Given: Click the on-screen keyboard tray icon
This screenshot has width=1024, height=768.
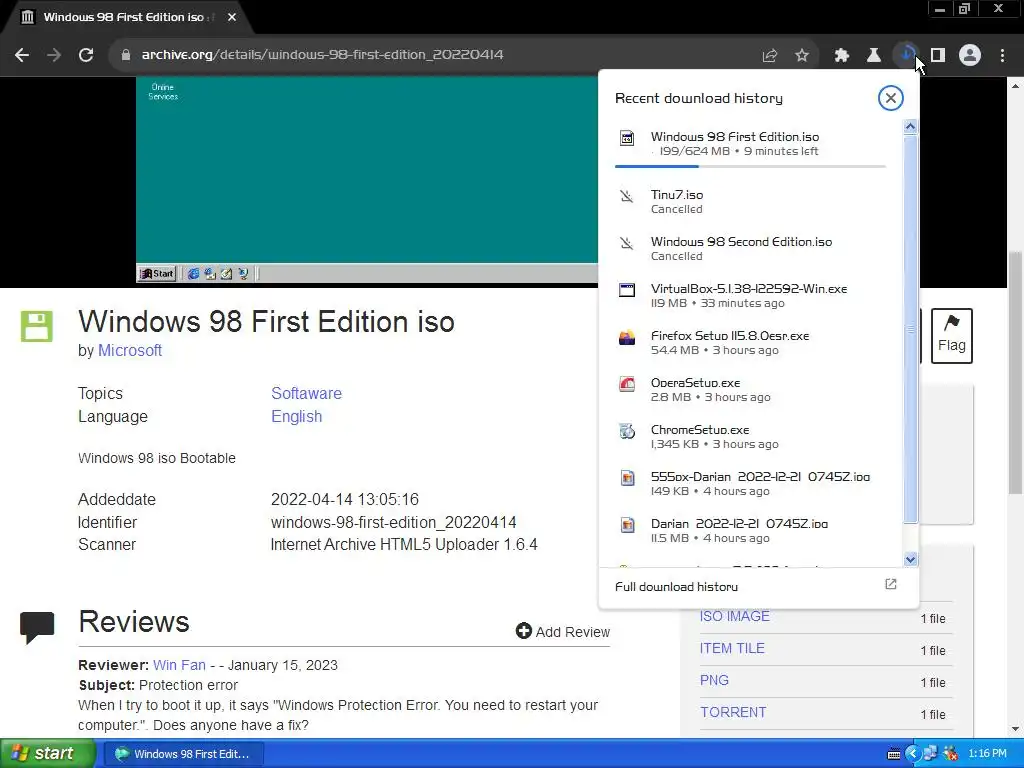Looking at the screenshot, I should click(894, 754).
